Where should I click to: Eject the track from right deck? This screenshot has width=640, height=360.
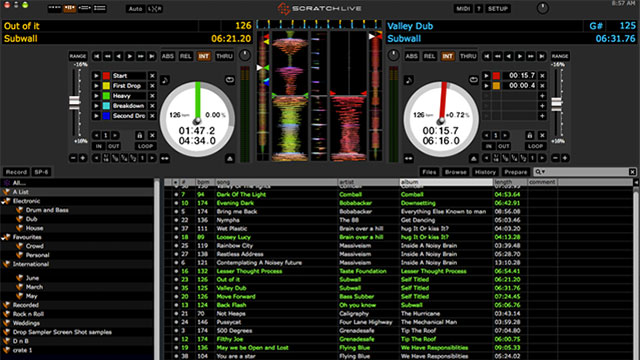tap(473, 158)
